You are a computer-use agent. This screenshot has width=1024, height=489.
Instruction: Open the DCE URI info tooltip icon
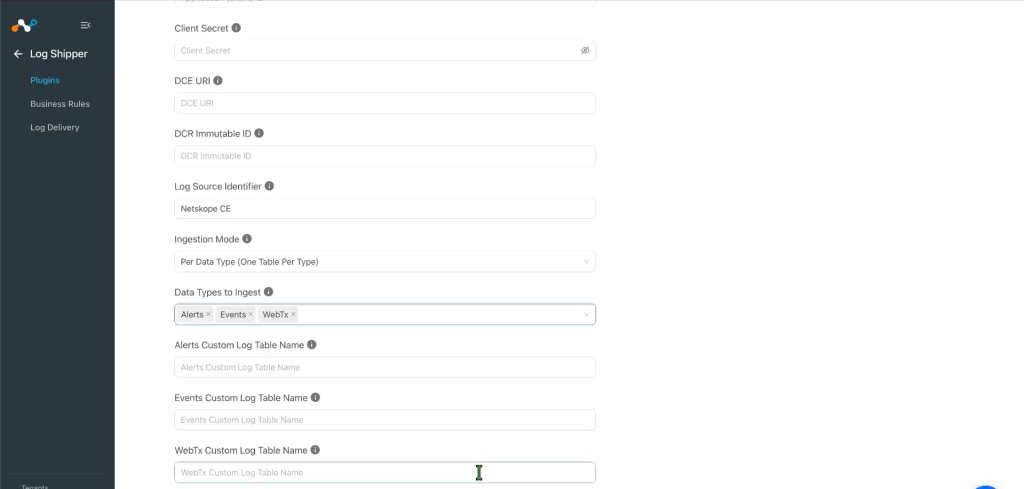pyautogui.click(x=218, y=80)
